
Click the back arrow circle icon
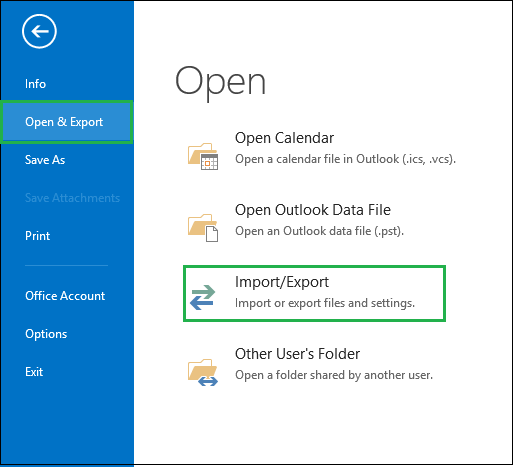[x=39, y=31]
